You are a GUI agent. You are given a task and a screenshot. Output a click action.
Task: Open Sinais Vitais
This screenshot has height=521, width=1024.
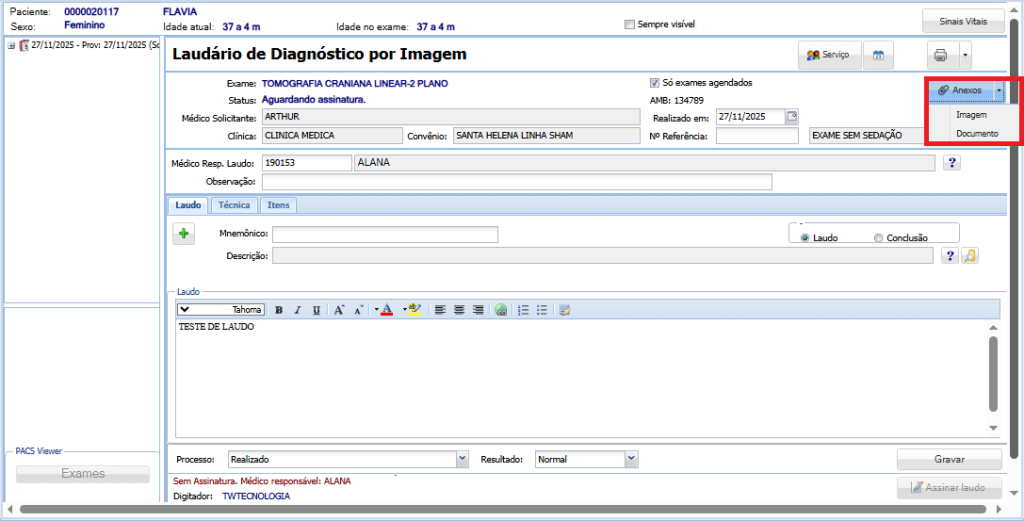click(962, 21)
